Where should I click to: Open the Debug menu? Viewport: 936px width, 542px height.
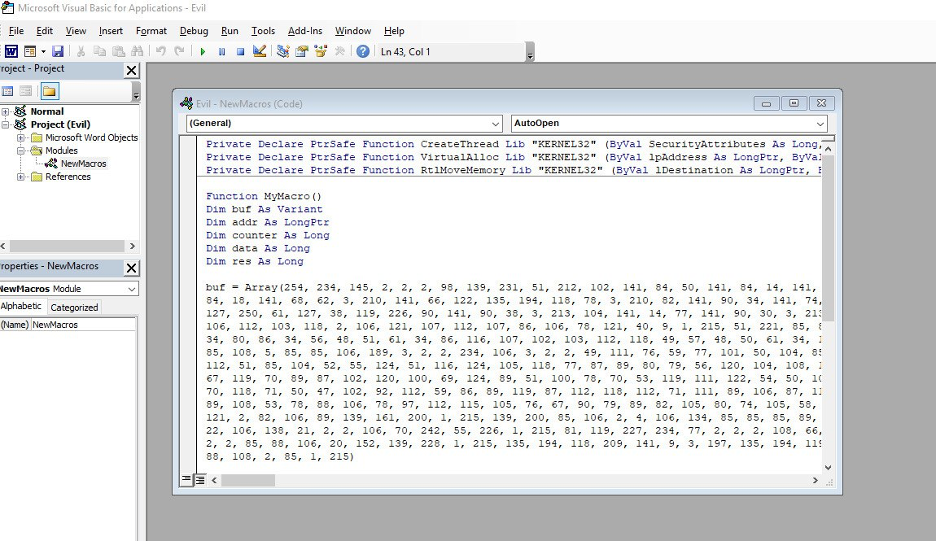tap(193, 31)
